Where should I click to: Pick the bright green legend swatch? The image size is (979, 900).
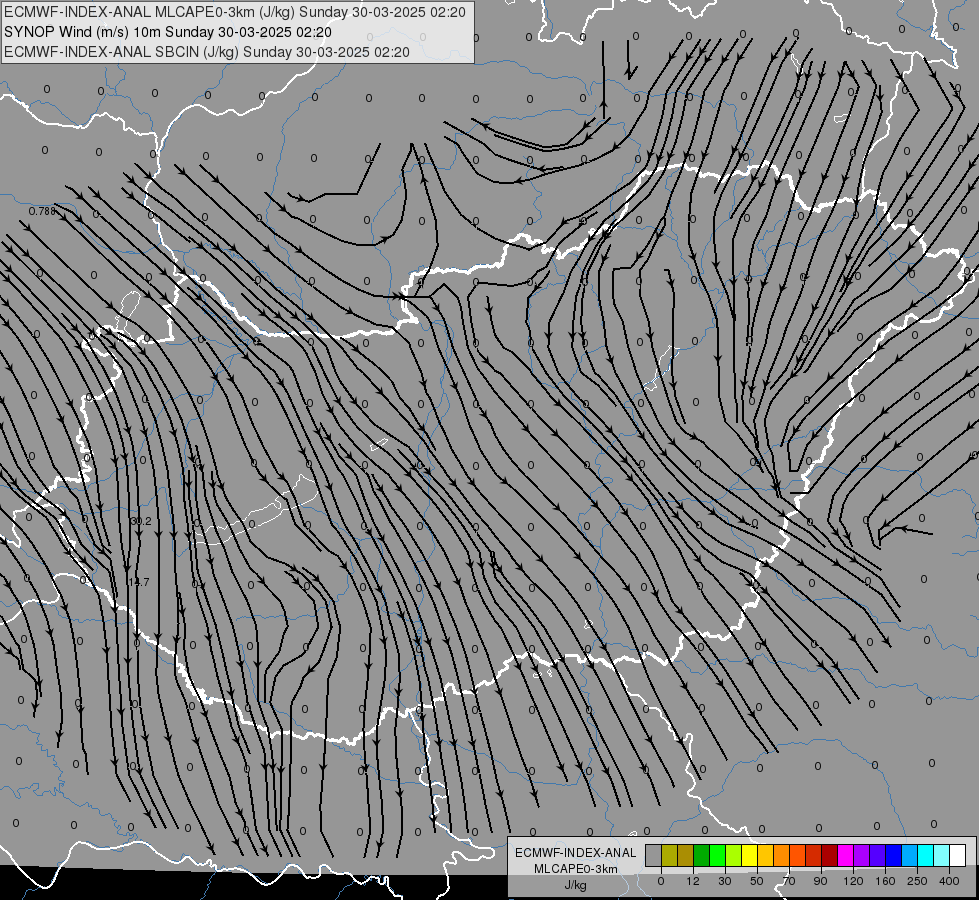pyautogui.click(x=717, y=855)
